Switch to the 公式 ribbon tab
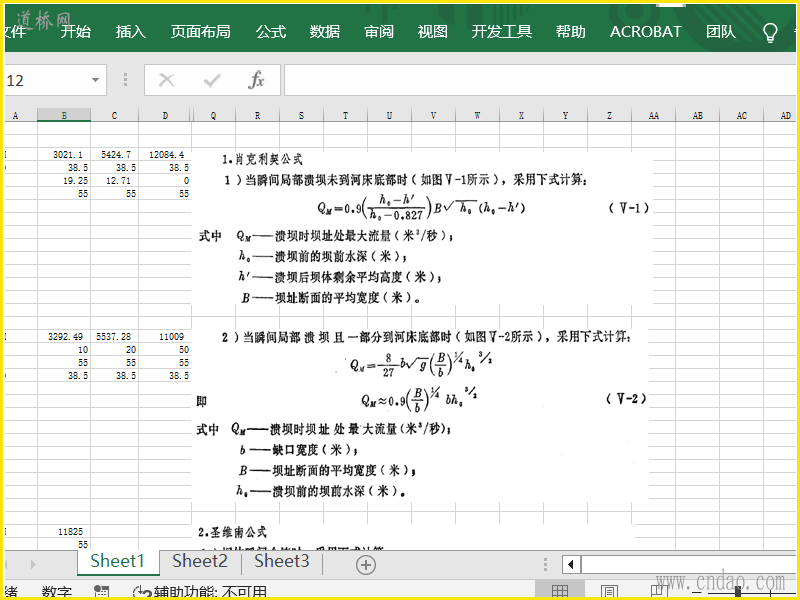 pyautogui.click(x=270, y=32)
